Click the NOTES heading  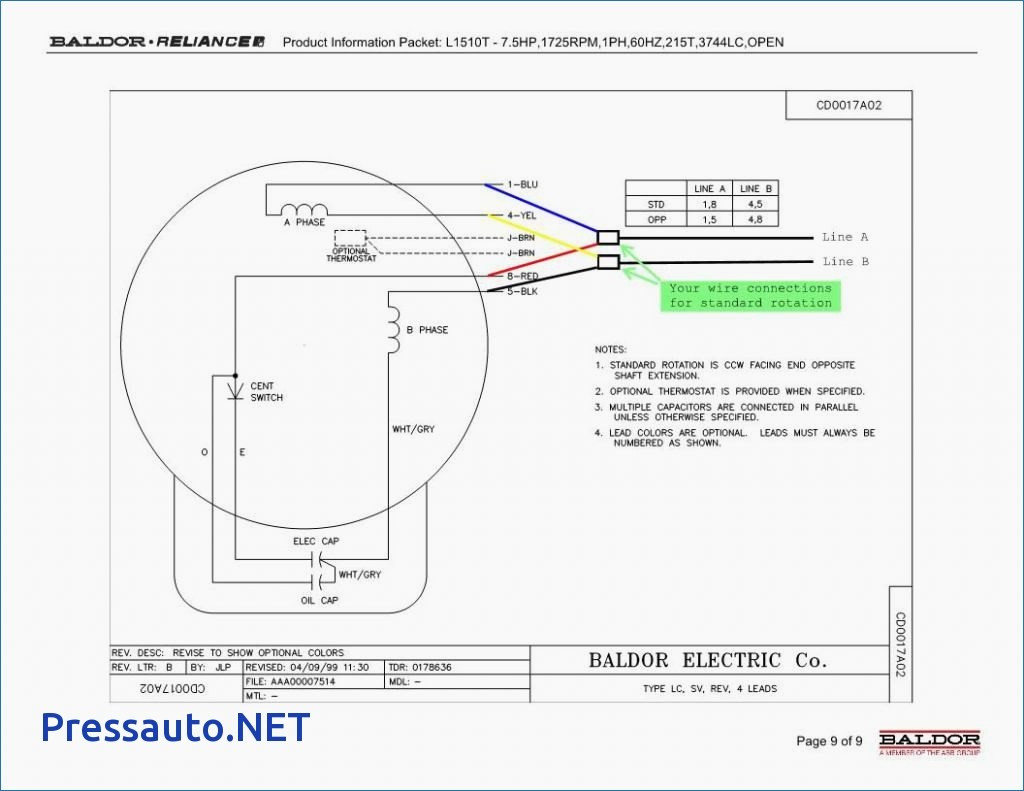click(610, 349)
